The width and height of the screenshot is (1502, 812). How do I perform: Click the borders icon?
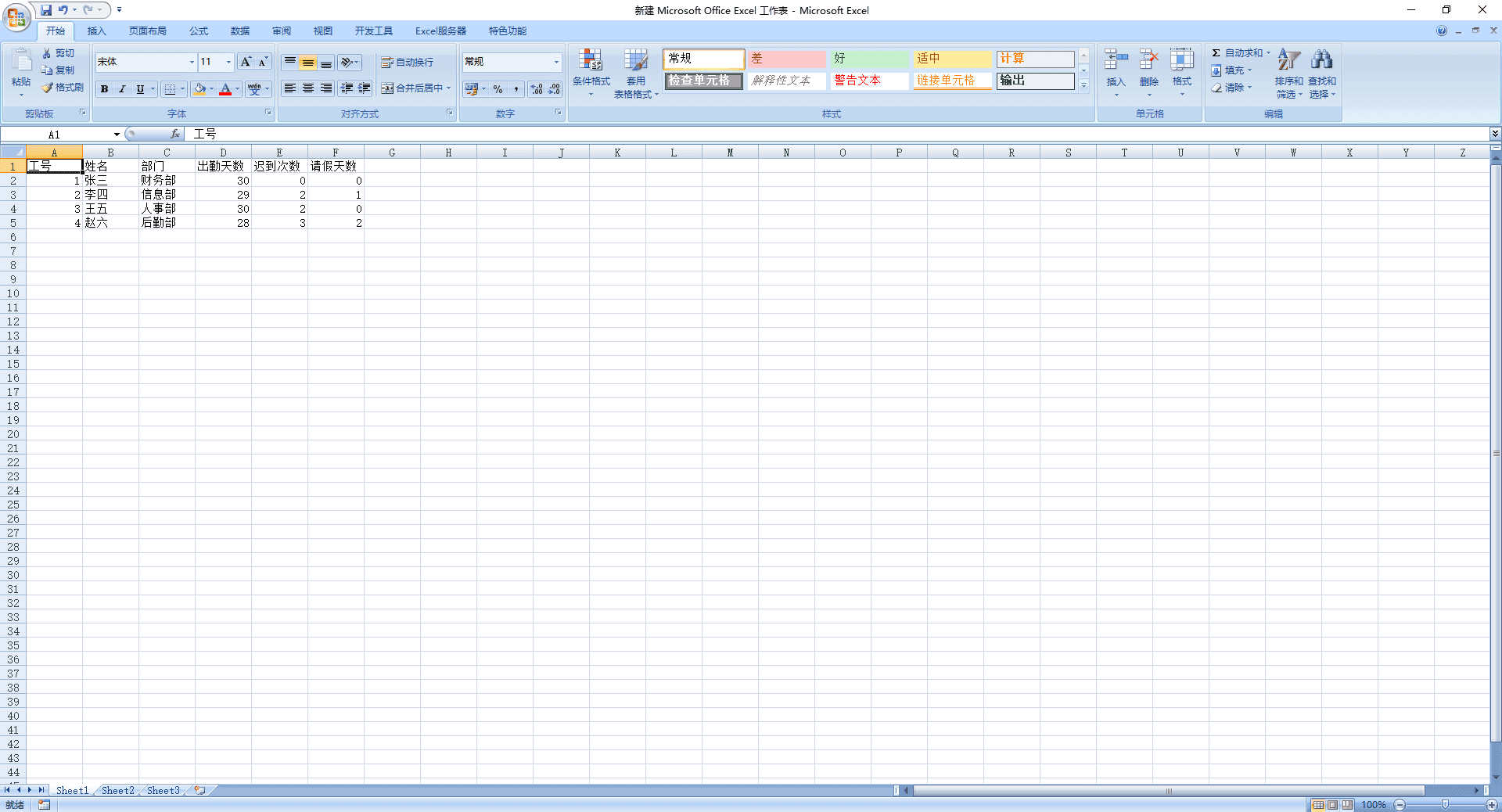[x=170, y=89]
